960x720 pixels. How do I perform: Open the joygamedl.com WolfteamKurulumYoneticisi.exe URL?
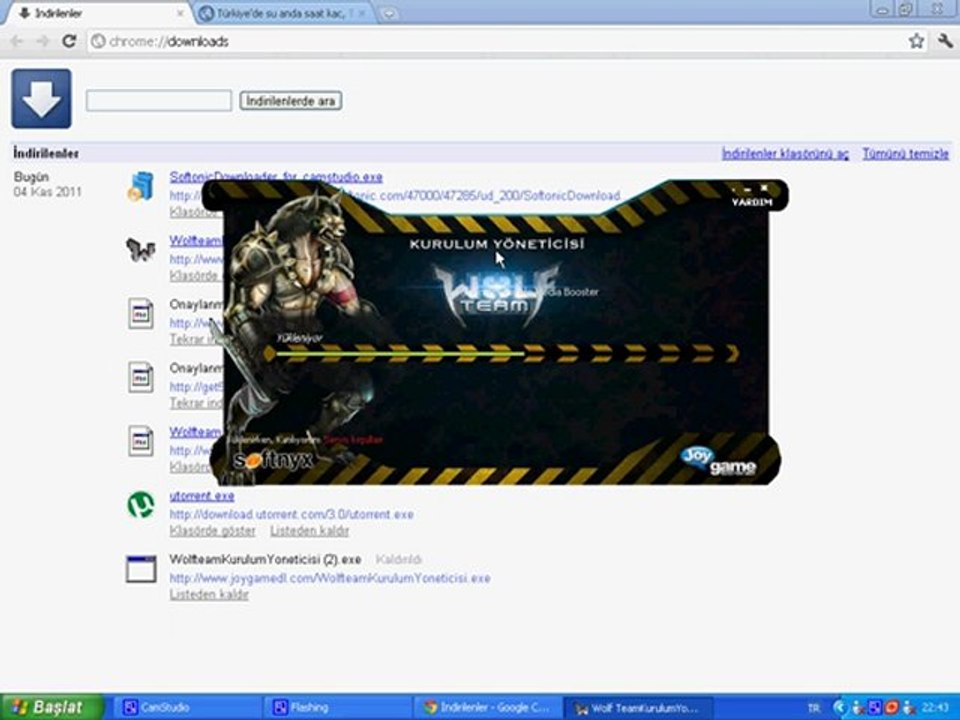[x=330, y=578]
